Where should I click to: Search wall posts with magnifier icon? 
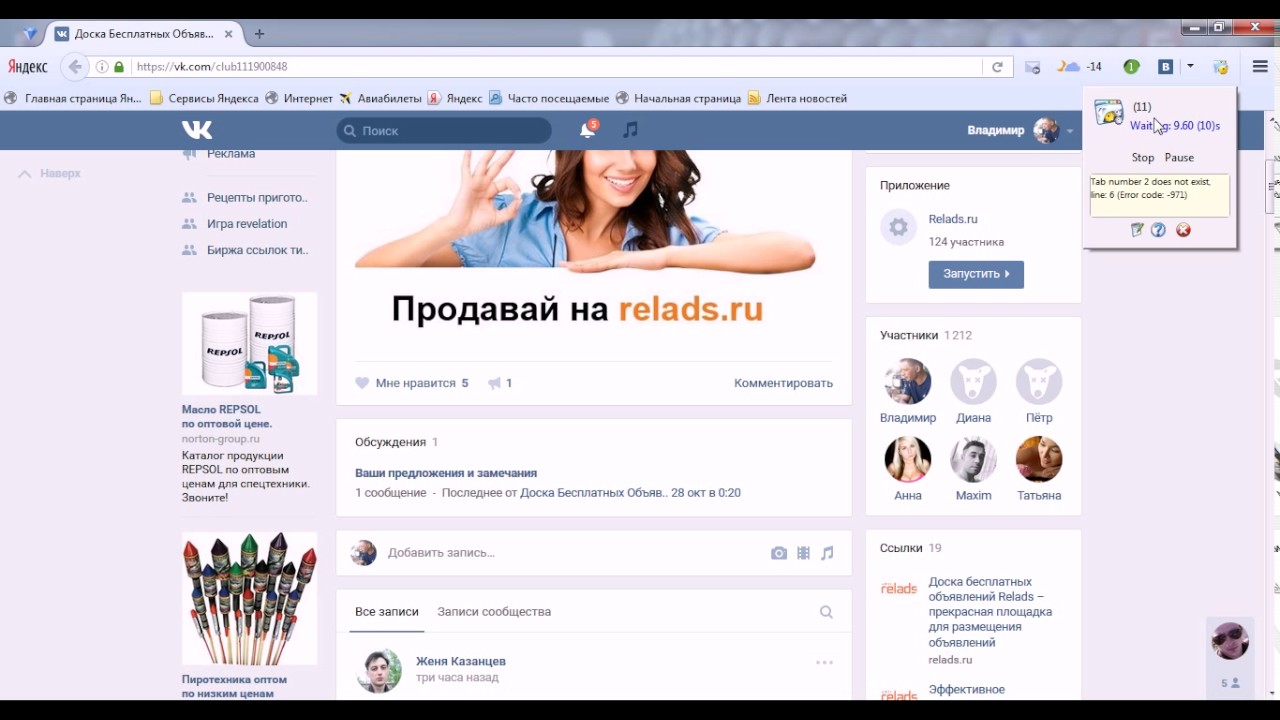pos(826,612)
